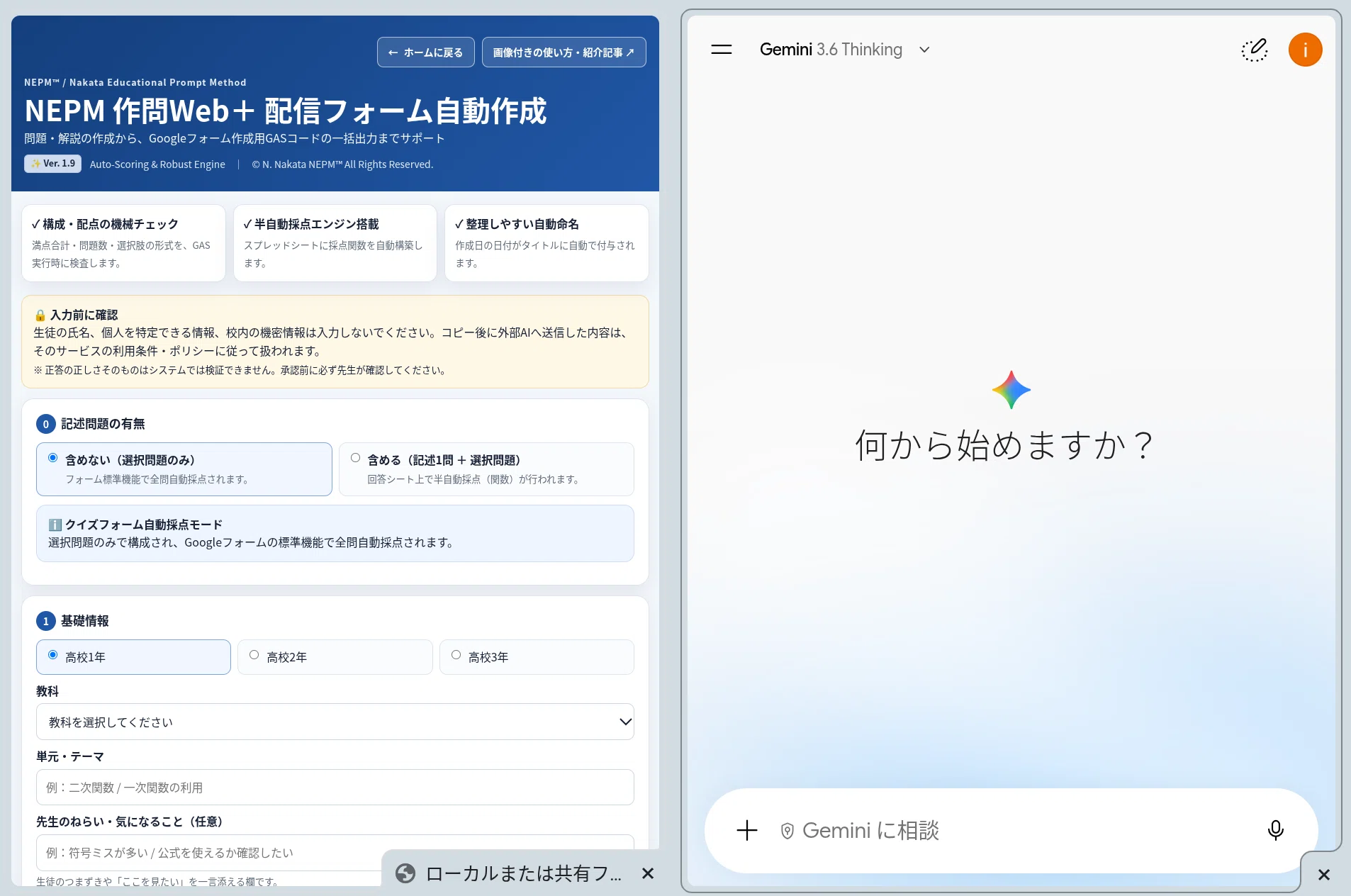
Task: Open 画像付きの使い方・紹介記事 link
Action: (x=564, y=52)
